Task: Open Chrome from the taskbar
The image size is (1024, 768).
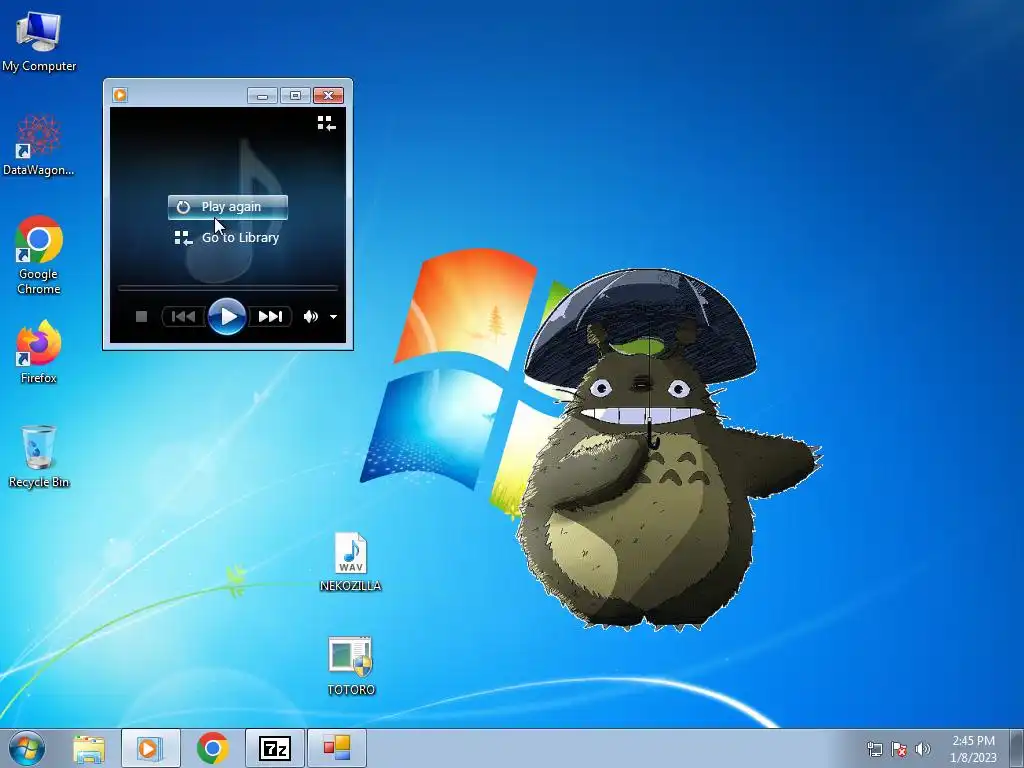Action: pyautogui.click(x=213, y=748)
